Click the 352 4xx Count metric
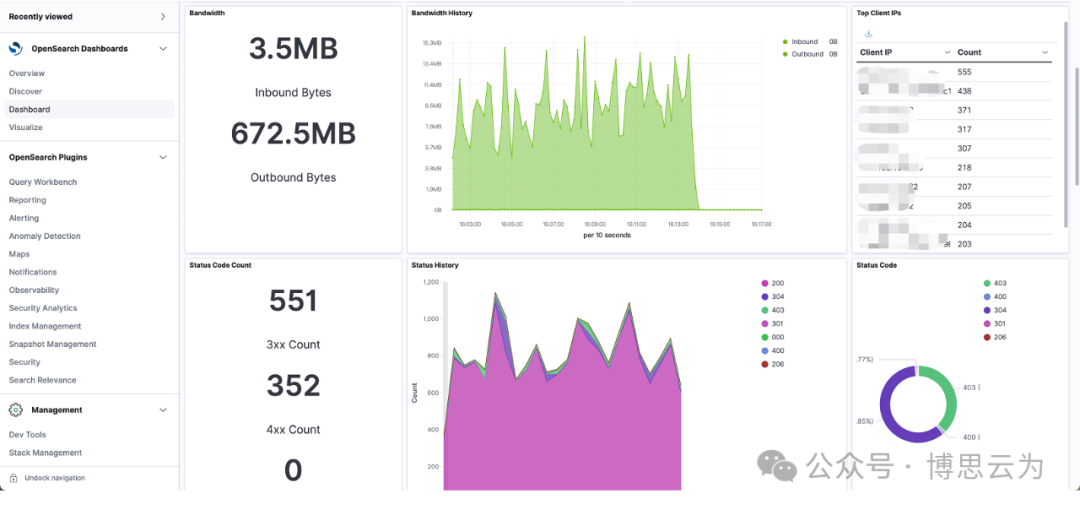This screenshot has width=1080, height=510. pyautogui.click(x=293, y=386)
